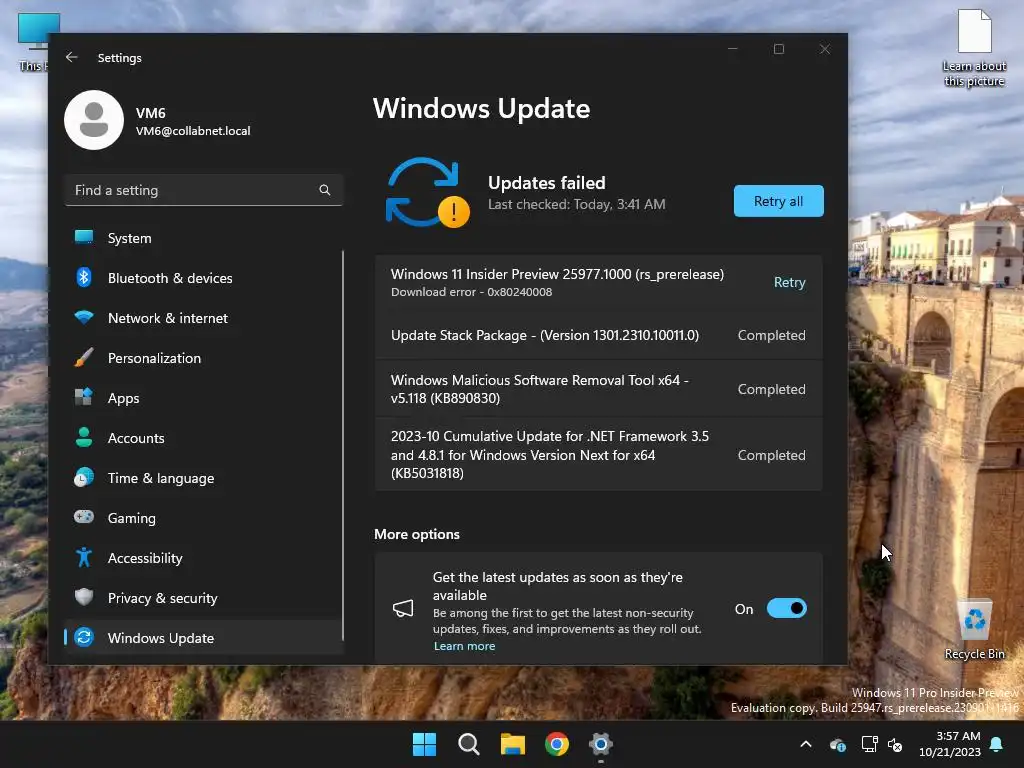Click the Accounts person icon
This screenshot has height=768, width=1024.
[84, 437]
